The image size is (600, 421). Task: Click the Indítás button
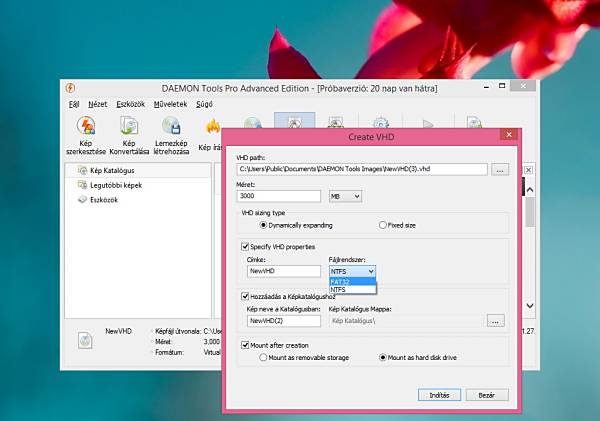point(439,395)
